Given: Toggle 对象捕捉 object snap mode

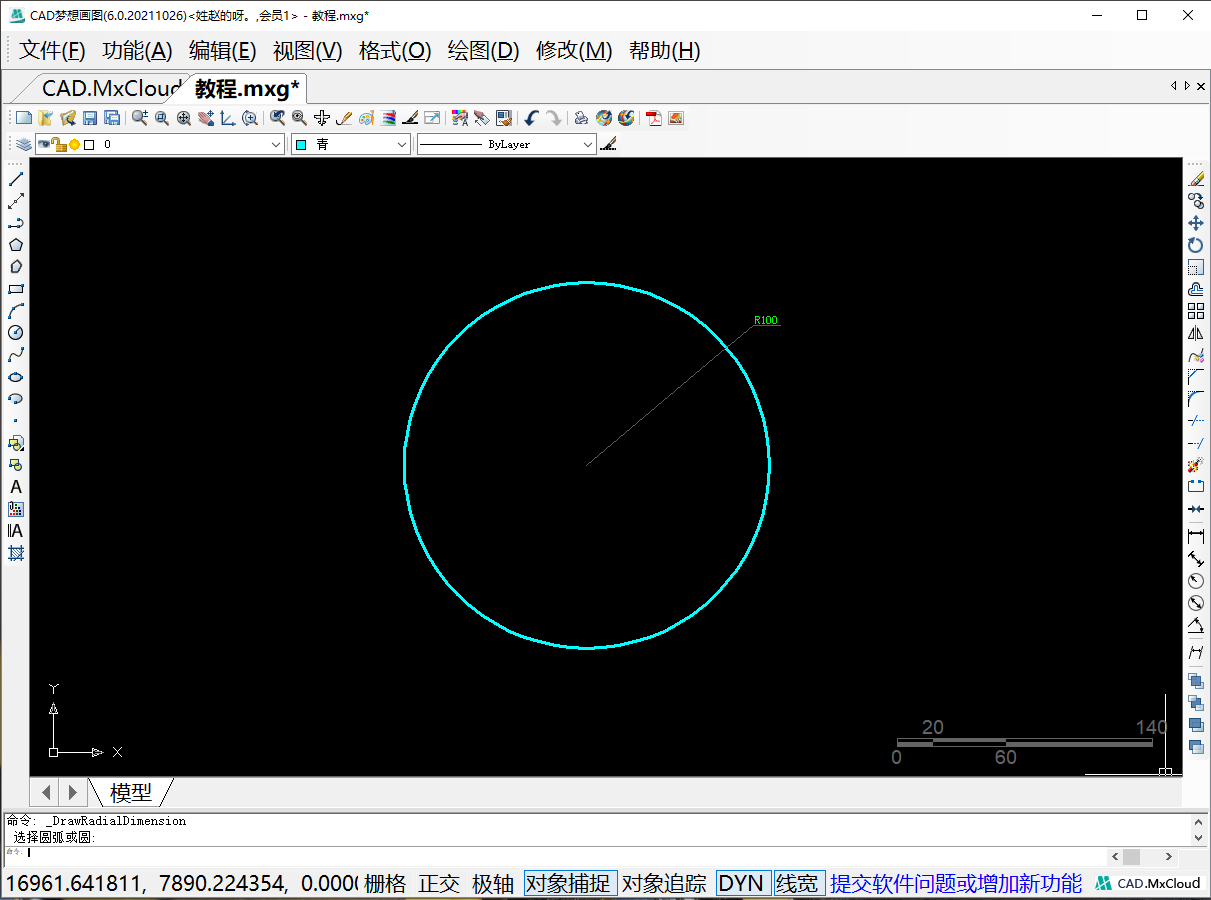Looking at the screenshot, I should tap(568, 884).
